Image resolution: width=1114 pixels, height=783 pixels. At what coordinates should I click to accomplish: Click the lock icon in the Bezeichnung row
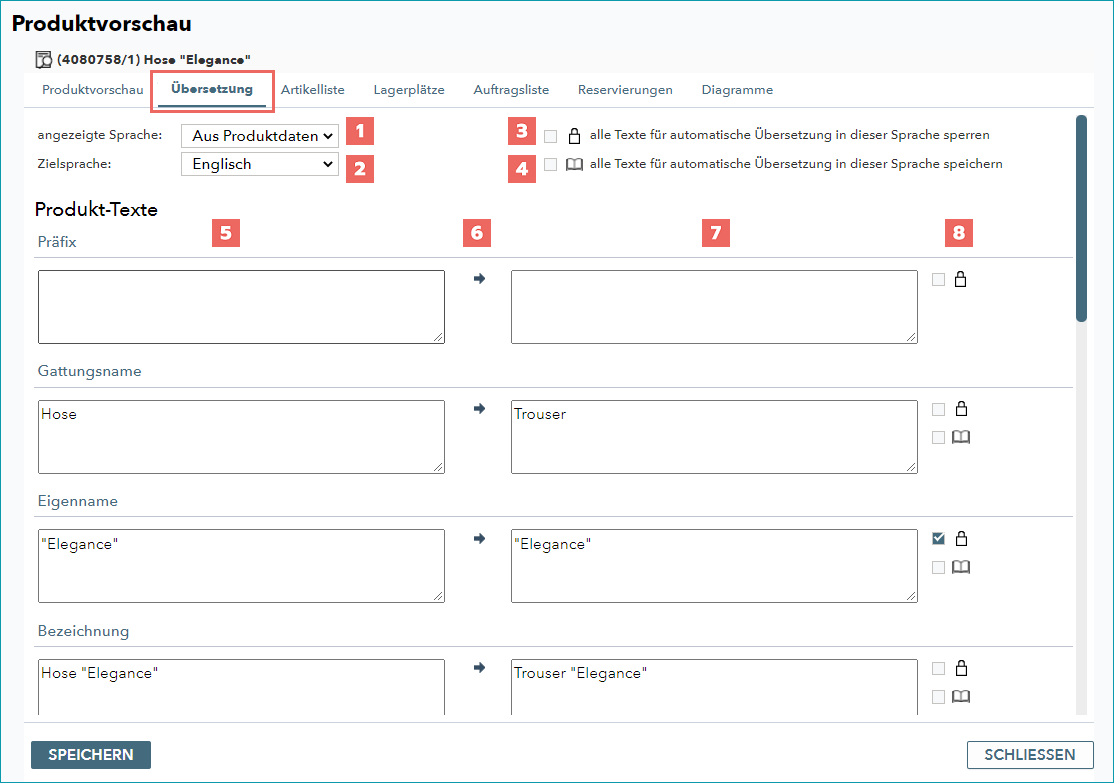tap(961, 668)
